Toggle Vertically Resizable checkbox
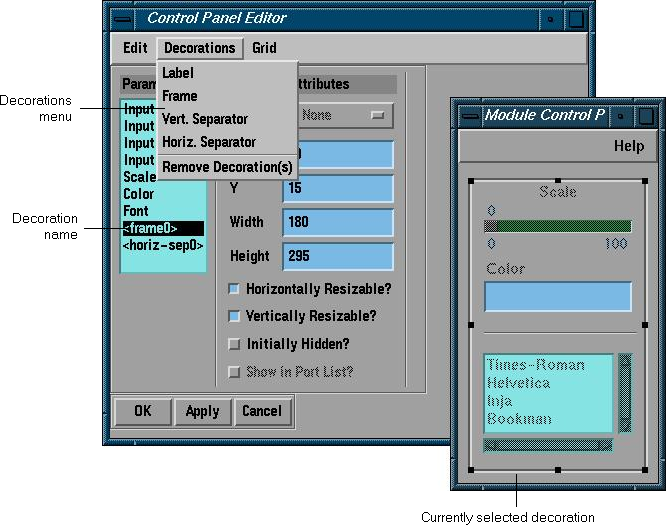This screenshot has height=525, width=666. tap(234, 316)
